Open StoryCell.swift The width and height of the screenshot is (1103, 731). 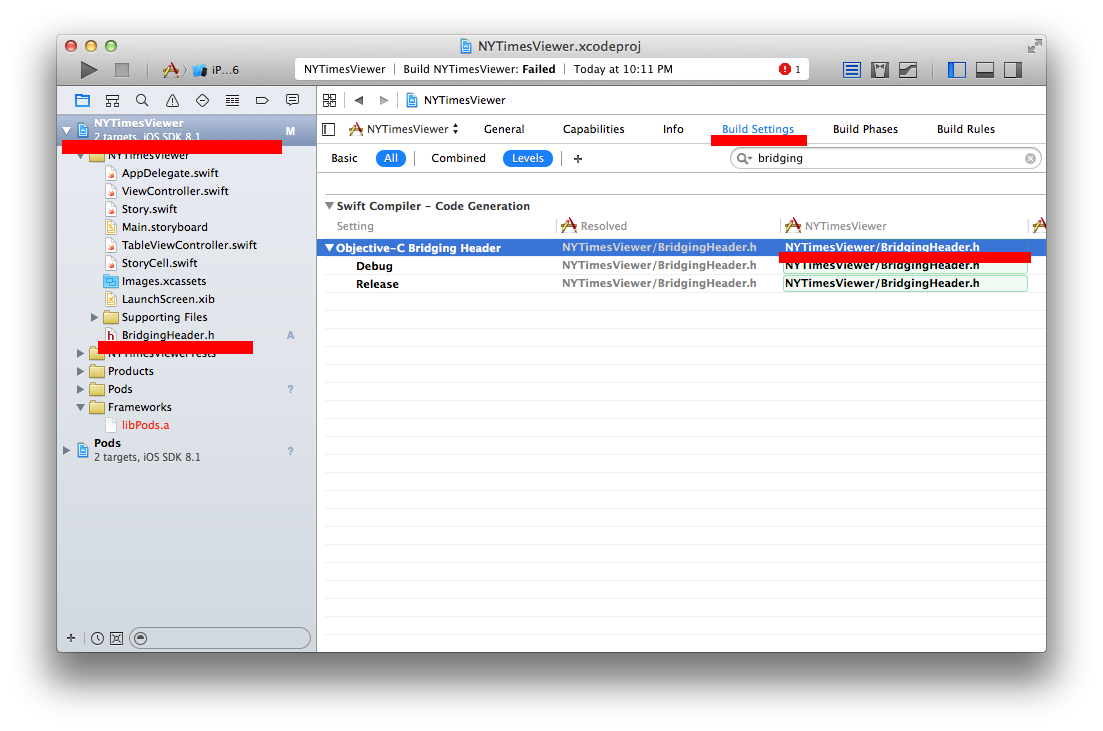pyautogui.click(x=159, y=263)
